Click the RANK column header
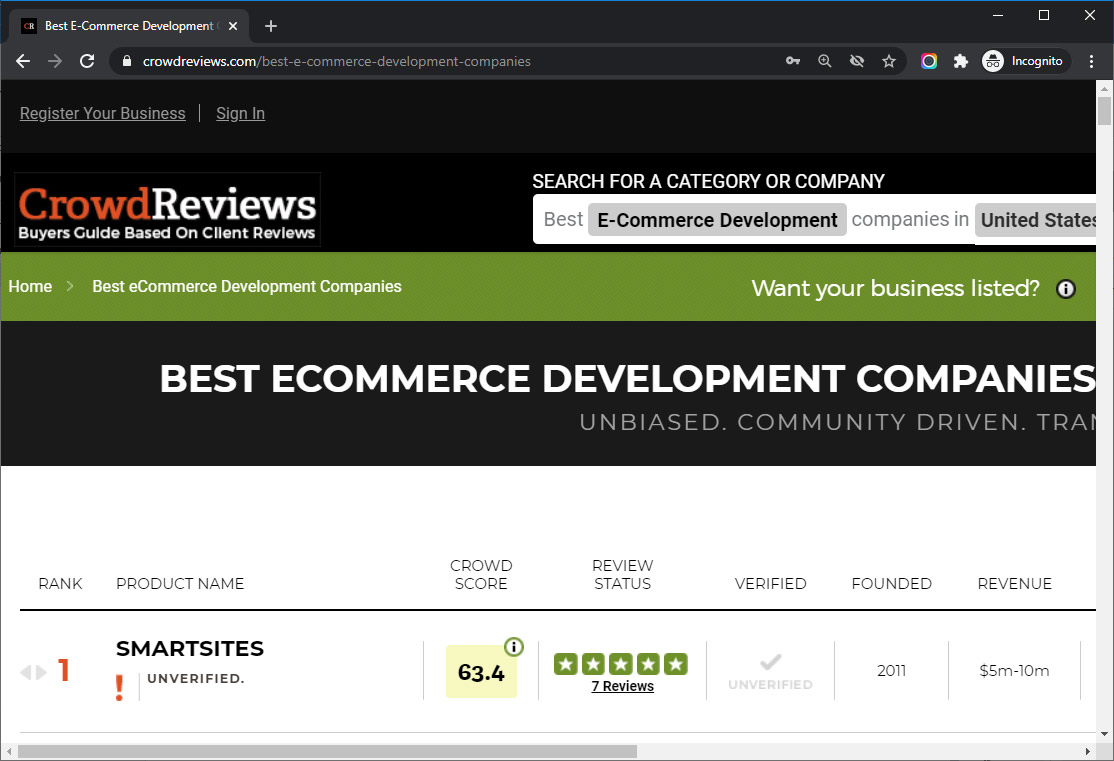This screenshot has width=1114, height=761. pyautogui.click(x=60, y=583)
